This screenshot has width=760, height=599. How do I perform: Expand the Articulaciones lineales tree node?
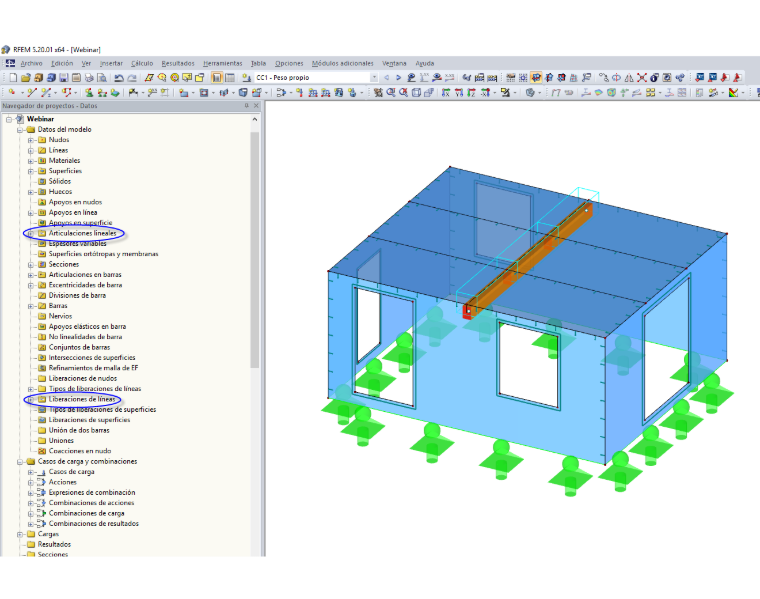tap(31, 234)
